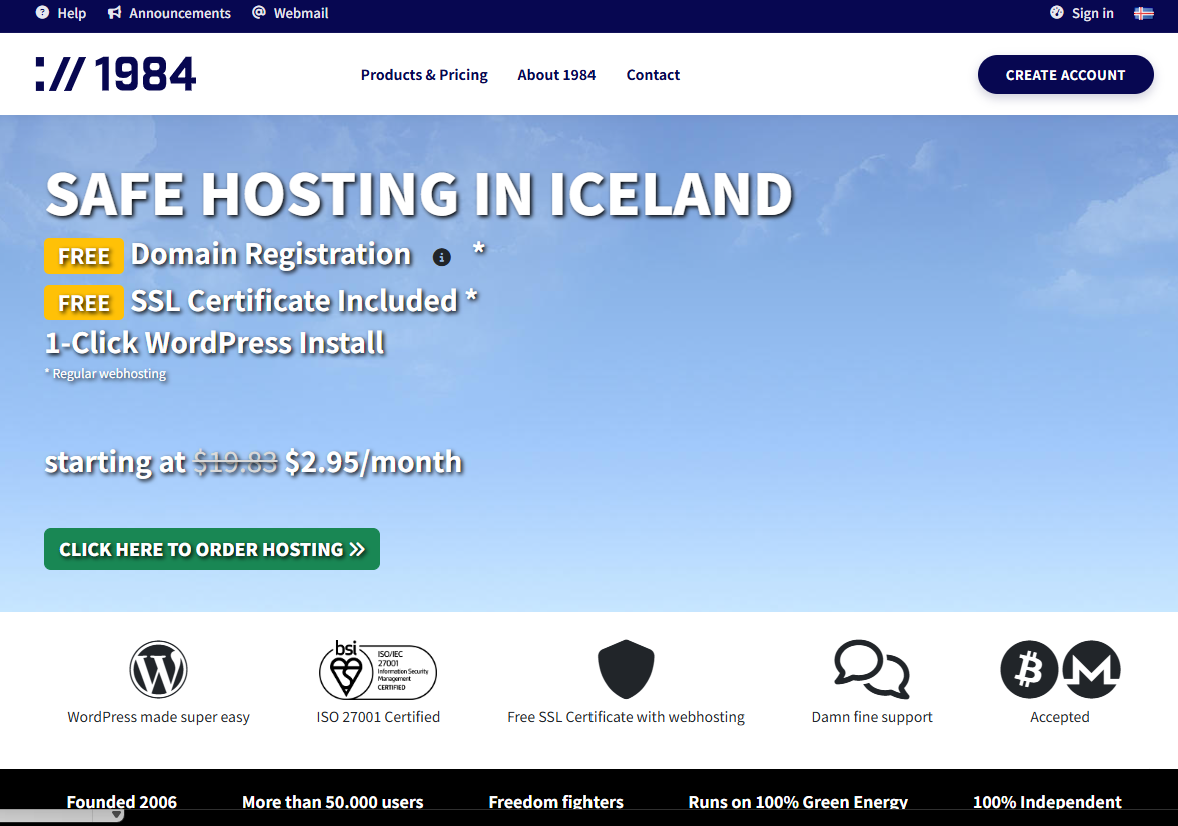
Task: Click 'Damn fine support' caption
Action: coord(871,717)
